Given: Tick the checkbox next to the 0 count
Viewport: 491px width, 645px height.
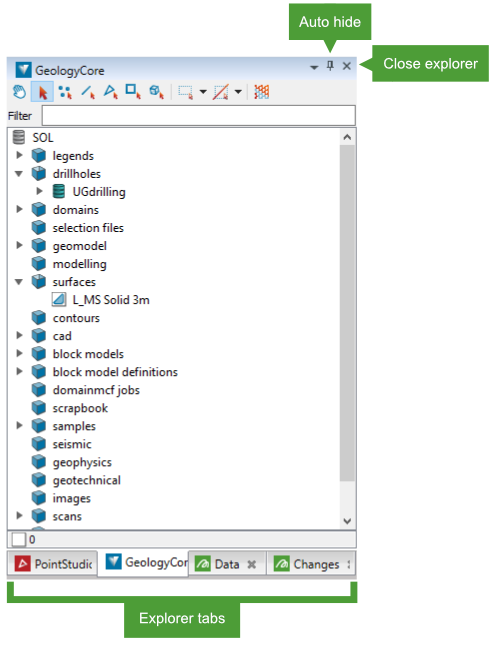Looking at the screenshot, I should click(19, 539).
